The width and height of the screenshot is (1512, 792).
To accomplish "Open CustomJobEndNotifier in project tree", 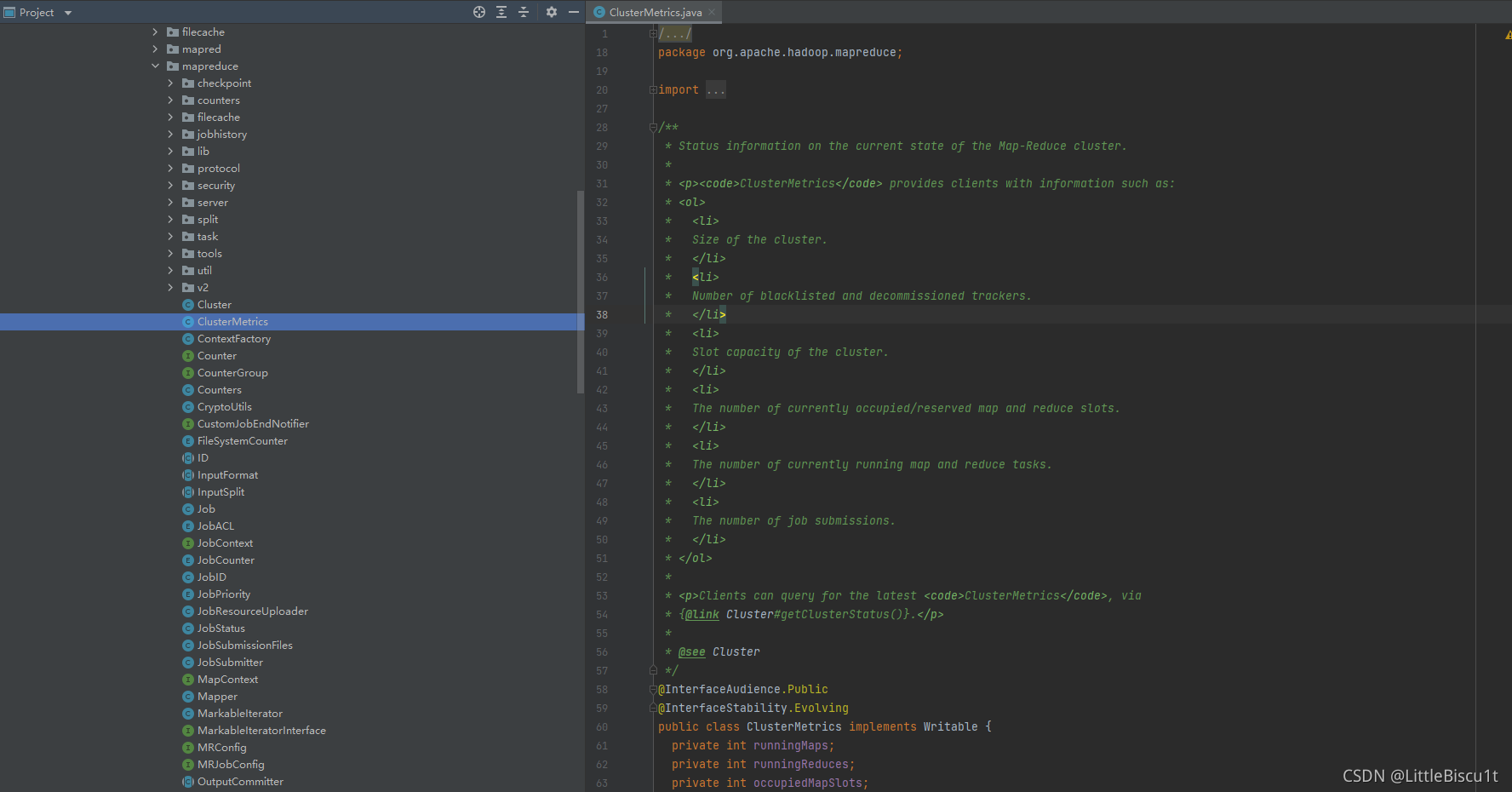I will click(x=253, y=423).
